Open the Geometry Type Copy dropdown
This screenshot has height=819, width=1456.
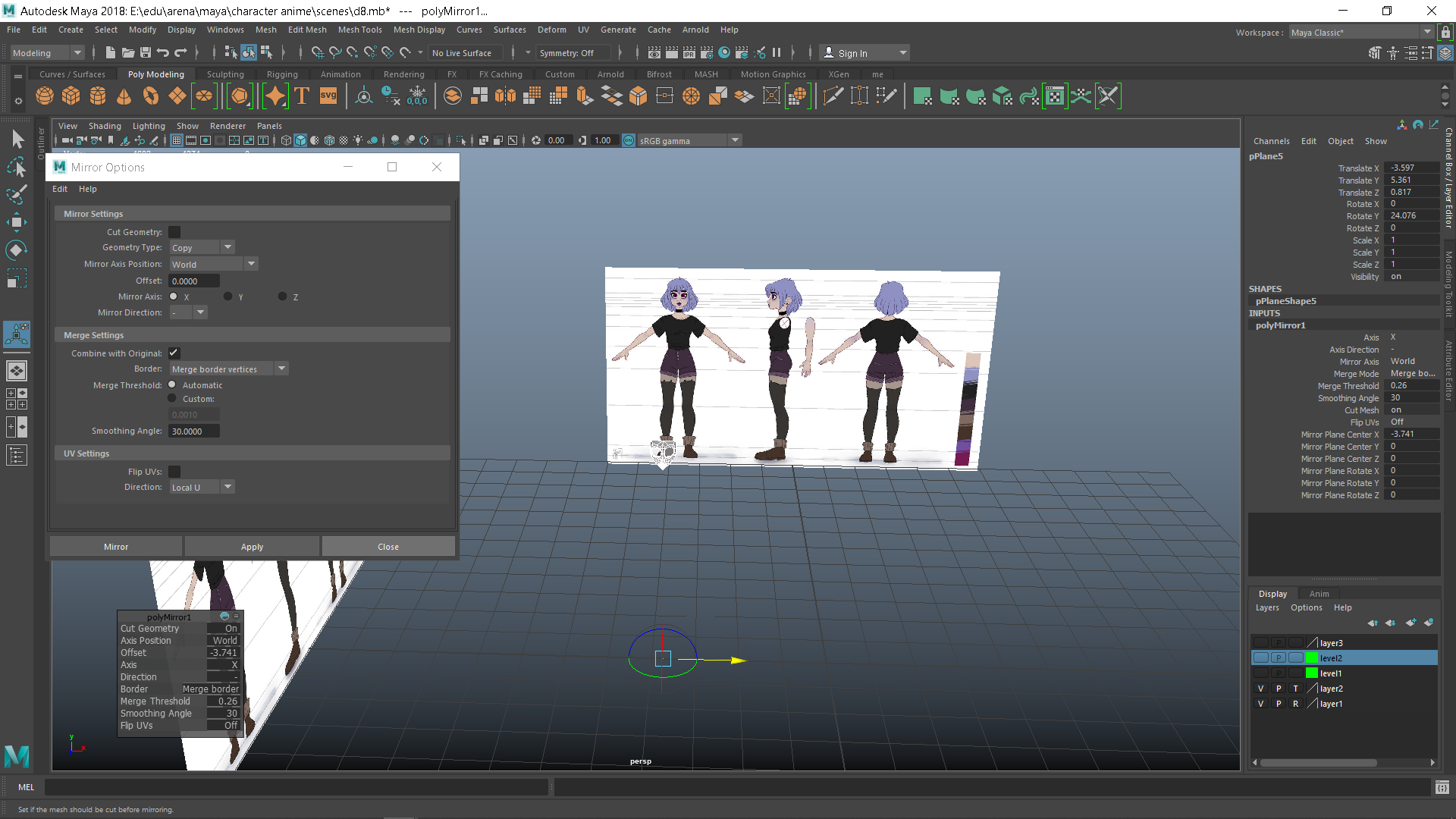point(226,247)
